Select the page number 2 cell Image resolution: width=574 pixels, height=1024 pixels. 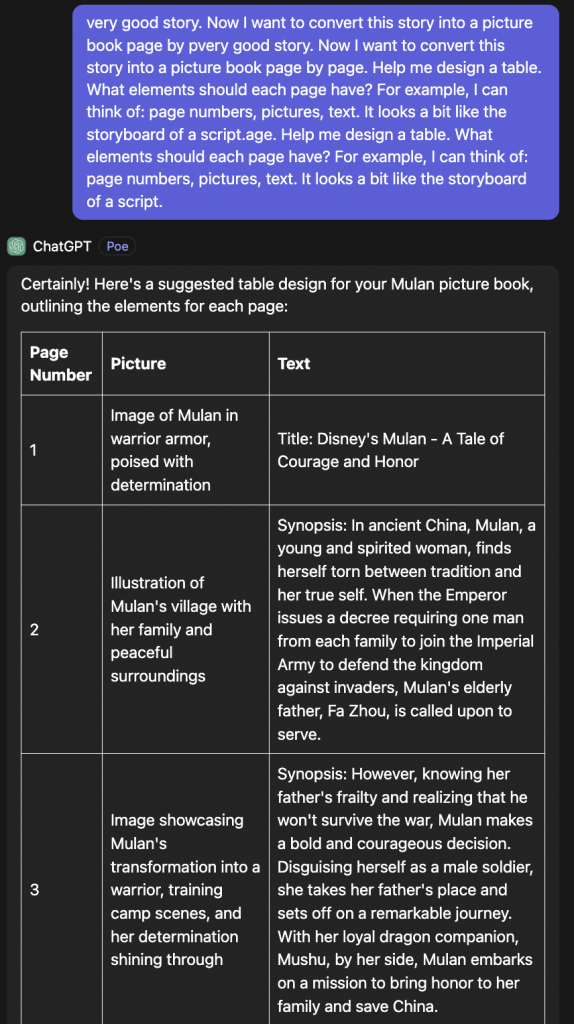click(61, 629)
